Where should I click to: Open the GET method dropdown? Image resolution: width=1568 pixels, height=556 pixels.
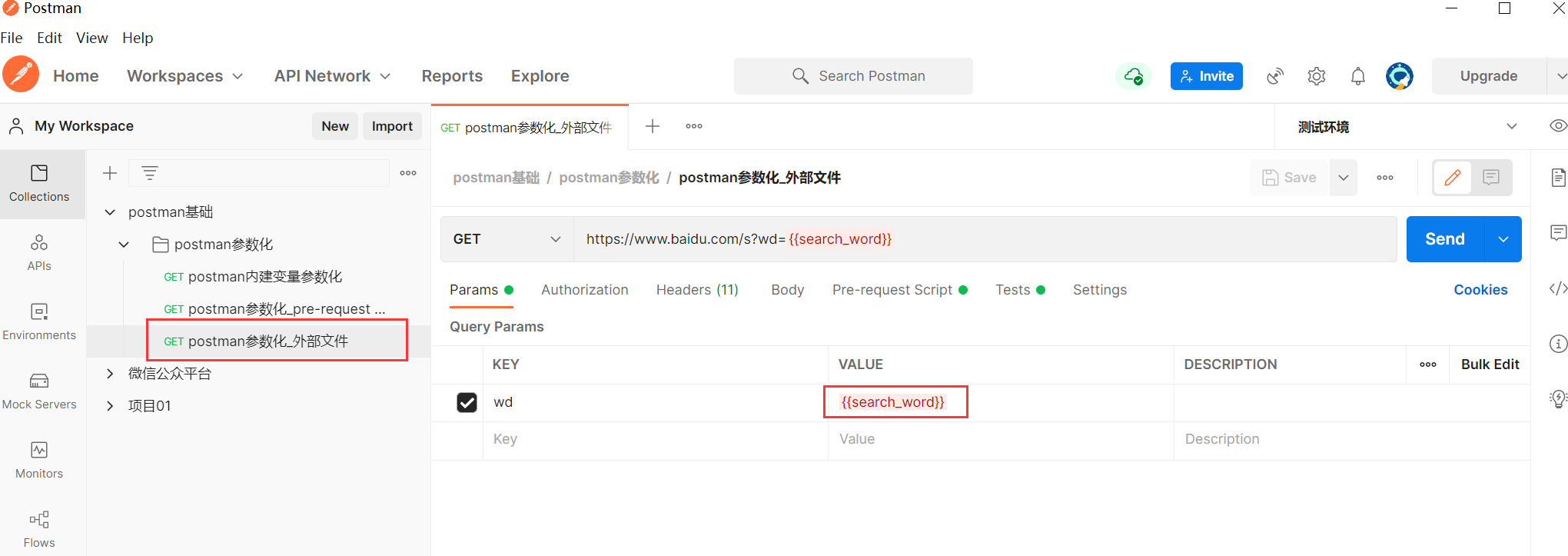(x=507, y=239)
